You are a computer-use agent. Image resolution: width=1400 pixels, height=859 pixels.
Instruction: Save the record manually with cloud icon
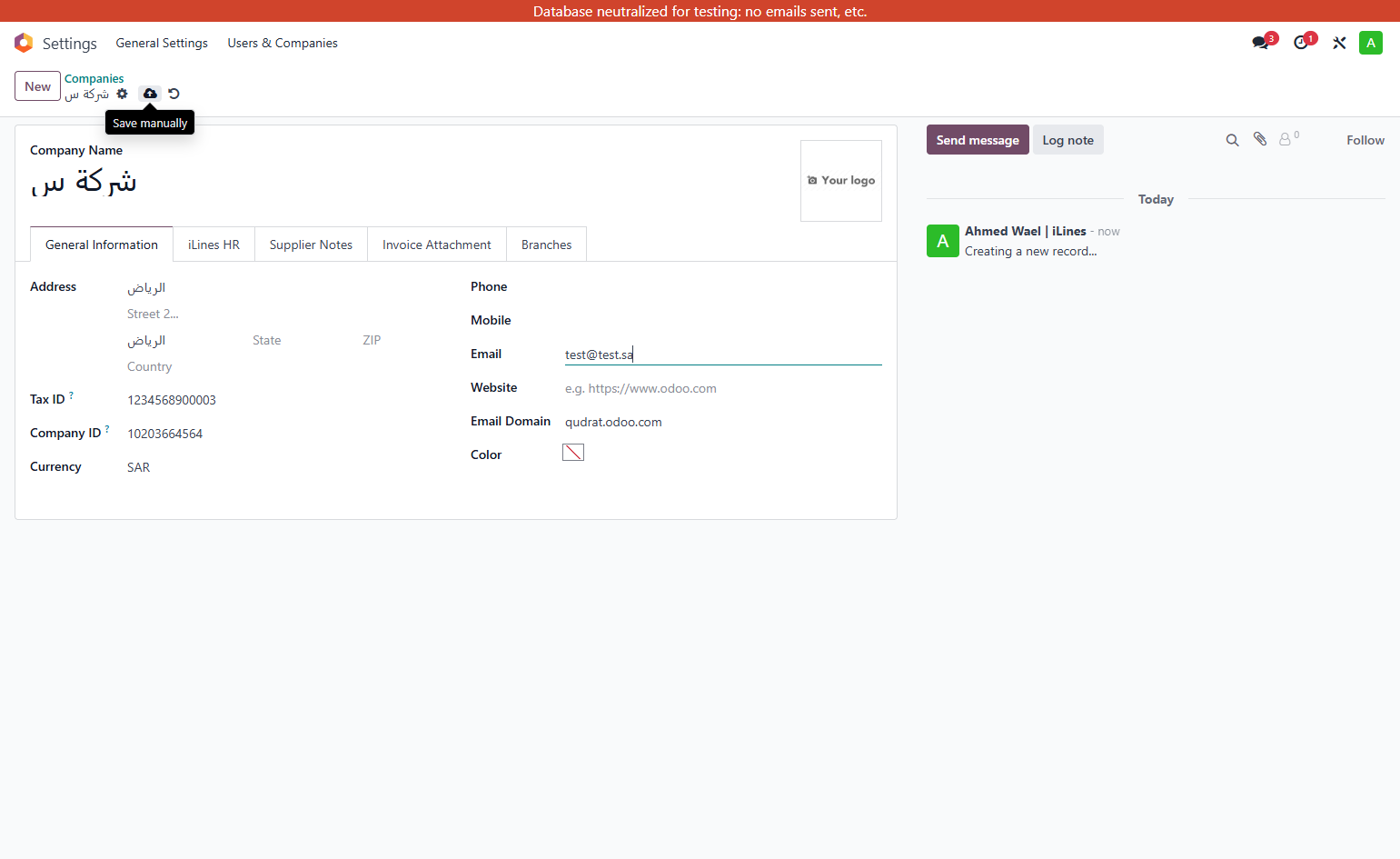point(150,94)
